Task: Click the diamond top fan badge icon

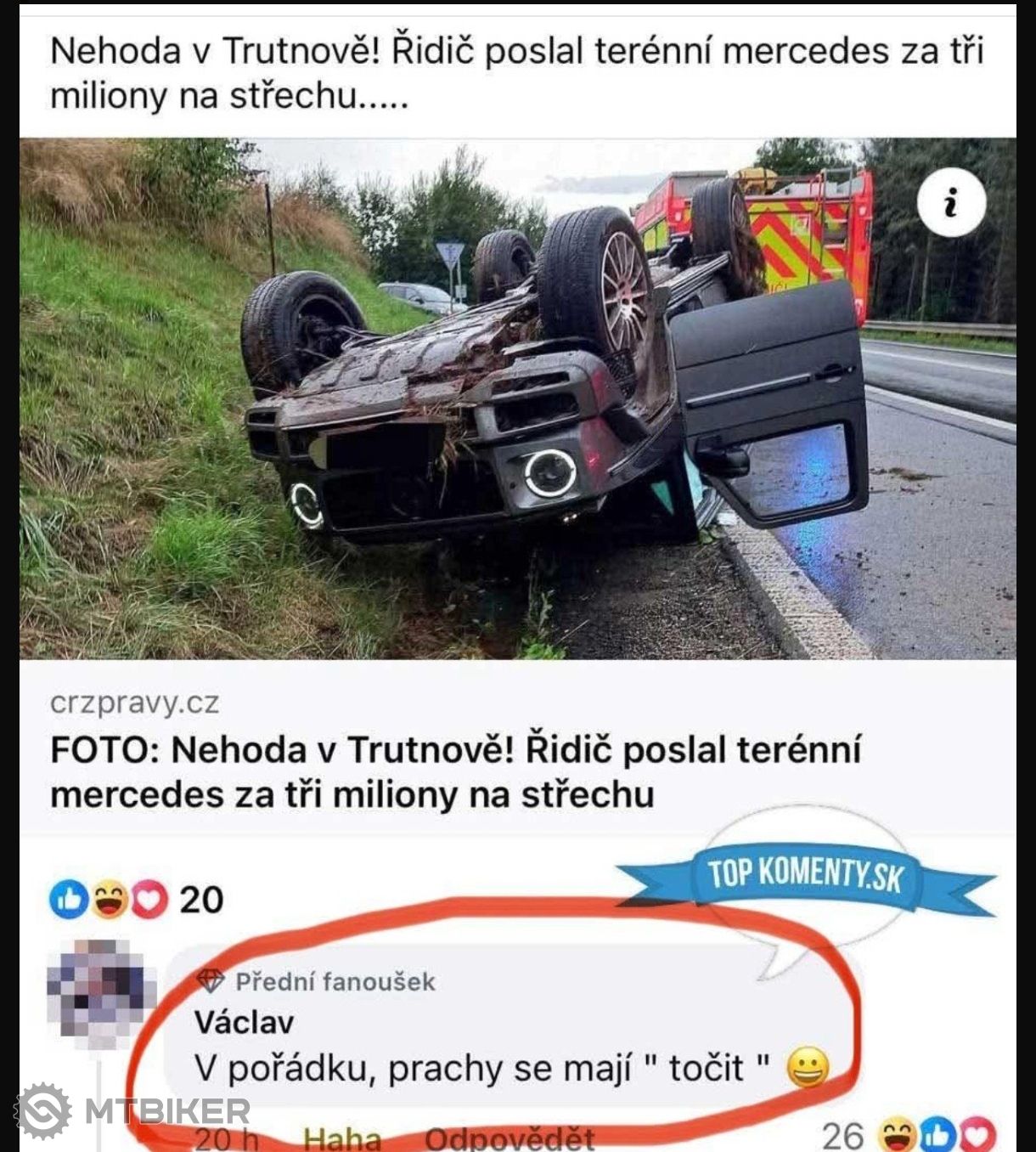Action: click(210, 982)
